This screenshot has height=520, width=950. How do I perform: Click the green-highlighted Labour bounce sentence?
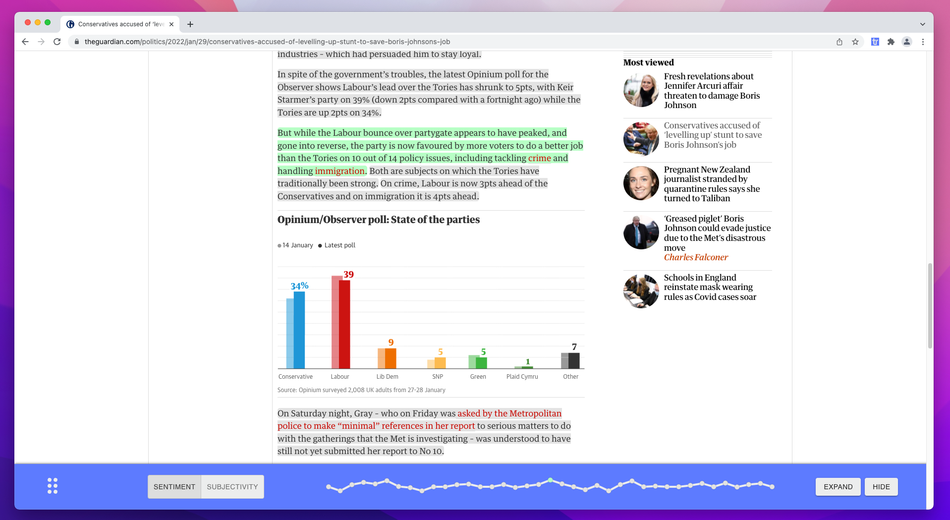[430, 152]
